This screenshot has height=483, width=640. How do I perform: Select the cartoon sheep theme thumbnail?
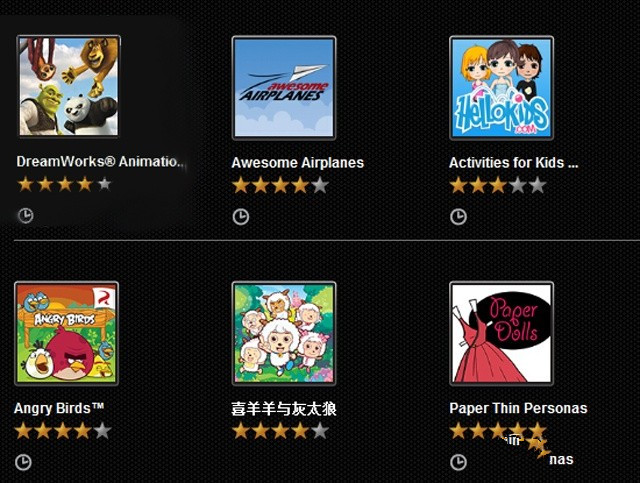(x=284, y=333)
